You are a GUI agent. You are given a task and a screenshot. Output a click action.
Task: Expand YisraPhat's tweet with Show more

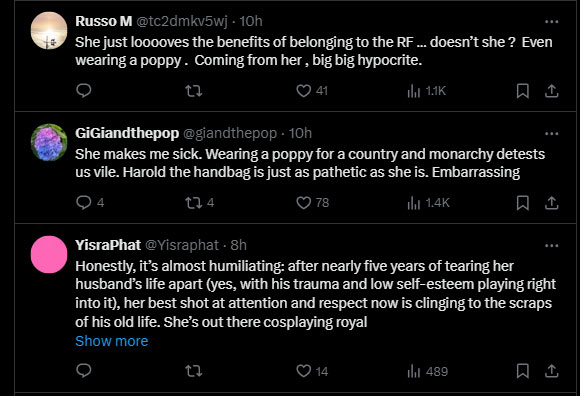(112, 341)
